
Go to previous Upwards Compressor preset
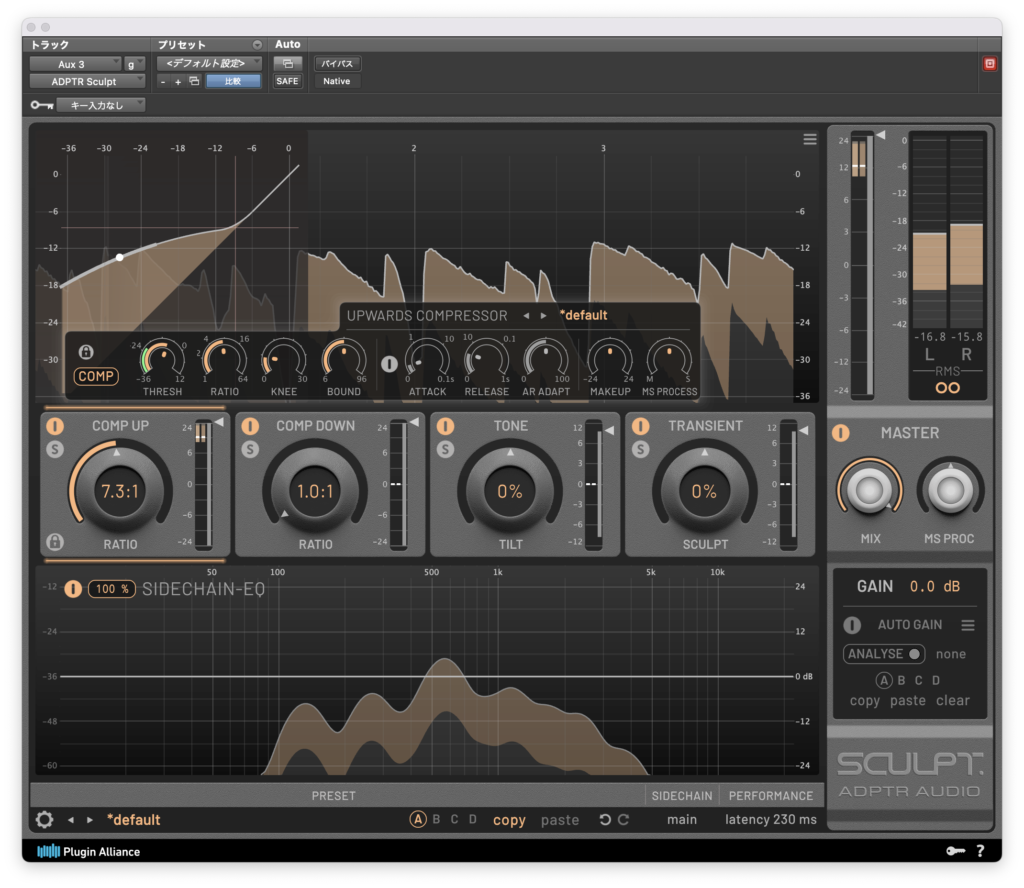pos(526,315)
